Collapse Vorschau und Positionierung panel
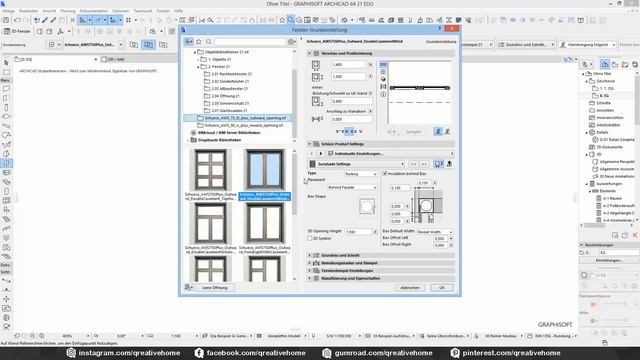This screenshot has width=640, height=360. click(309, 53)
